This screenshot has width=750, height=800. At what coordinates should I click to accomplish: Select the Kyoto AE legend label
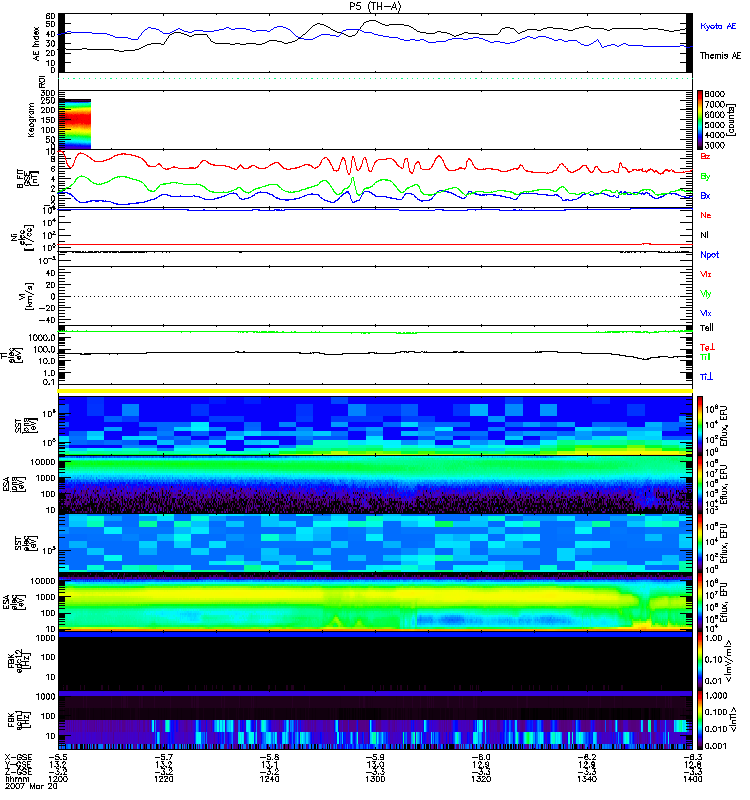tap(718, 26)
